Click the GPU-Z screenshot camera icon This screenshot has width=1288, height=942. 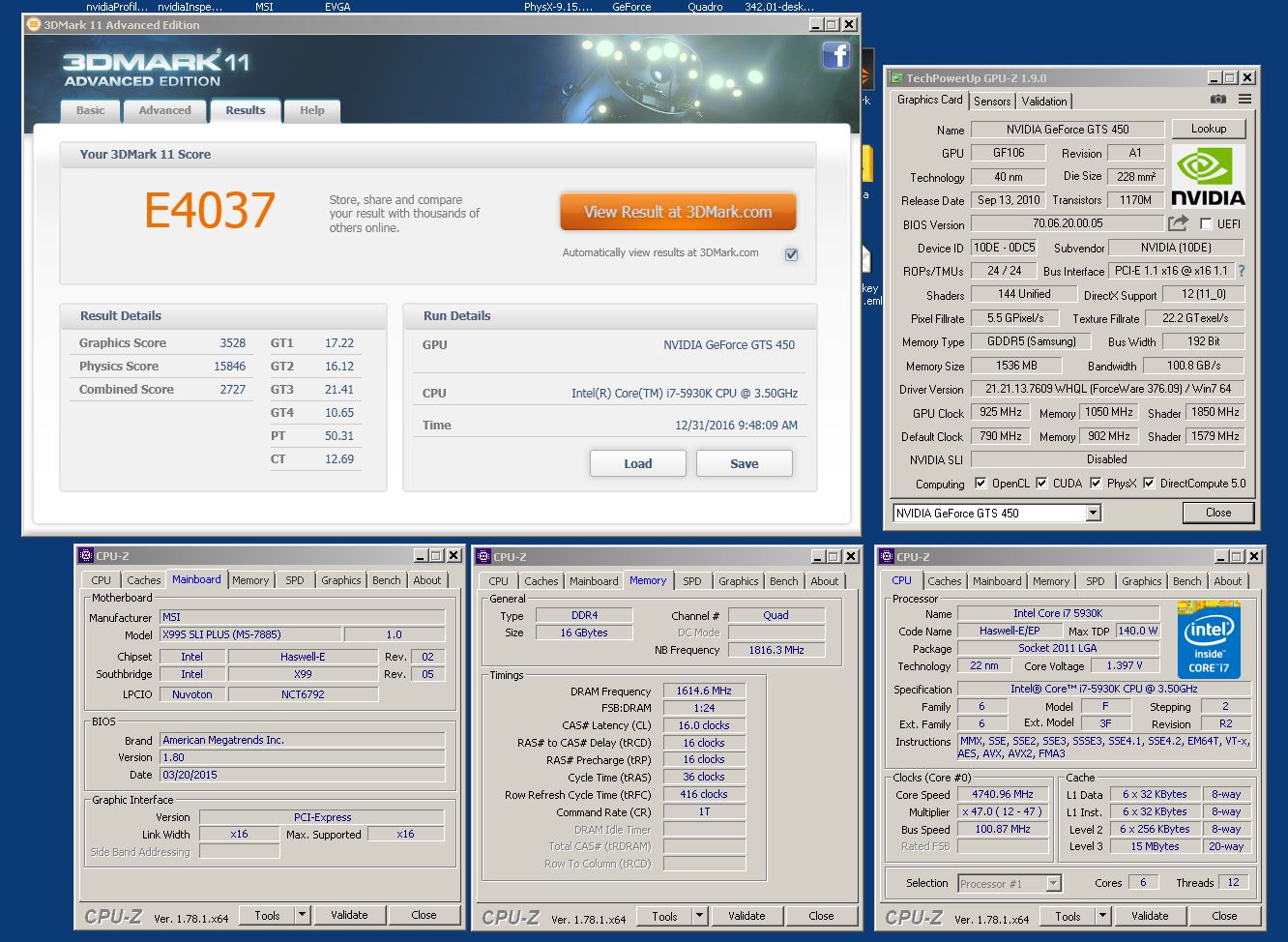tap(1218, 100)
